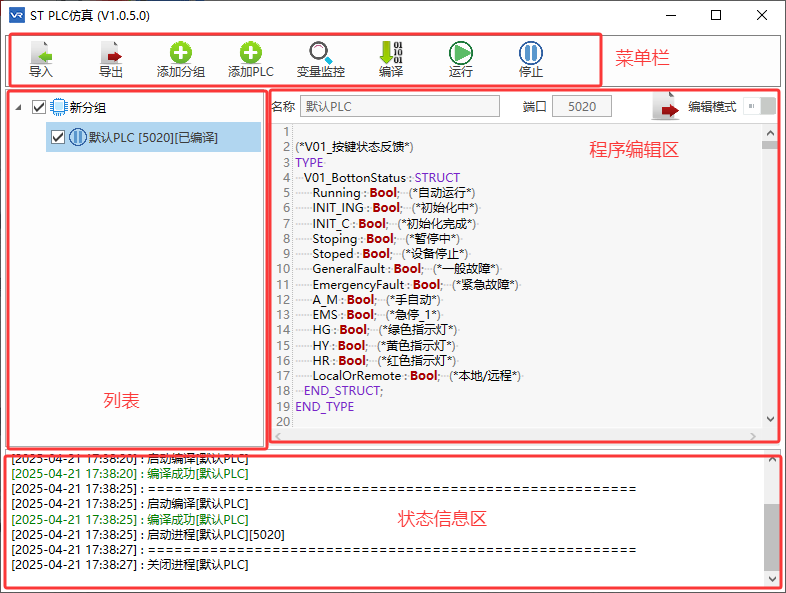786x593 pixels.
Task: Click the STRUCT keyword on line 4
Action: (x=437, y=178)
